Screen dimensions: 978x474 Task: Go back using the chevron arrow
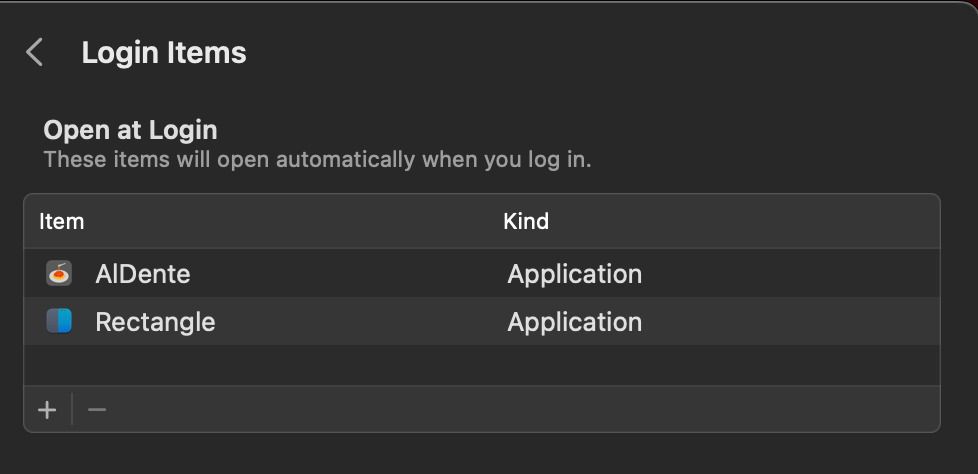click(x=34, y=52)
